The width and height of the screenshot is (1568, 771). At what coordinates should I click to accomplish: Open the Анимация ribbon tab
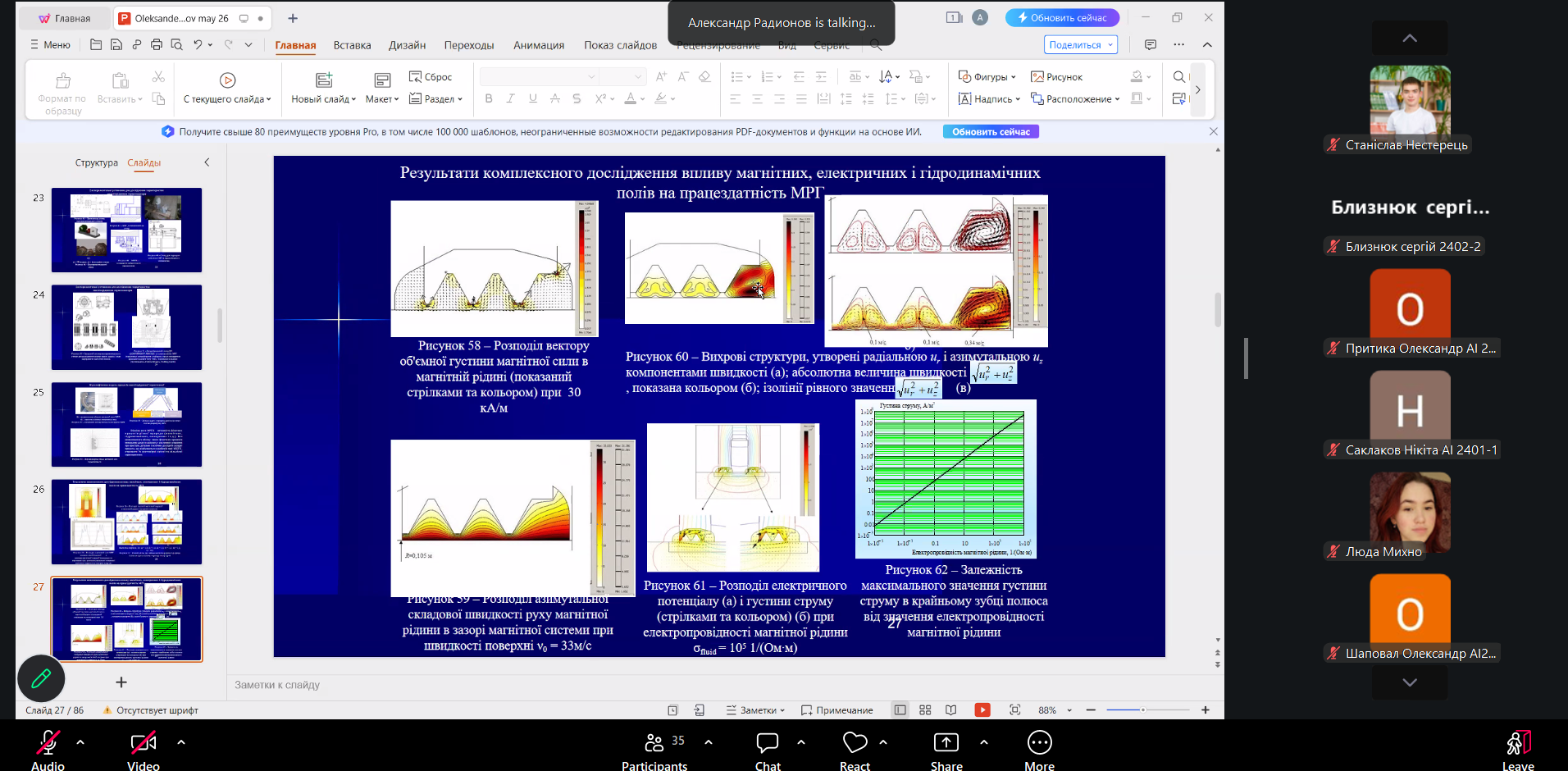click(539, 45)
